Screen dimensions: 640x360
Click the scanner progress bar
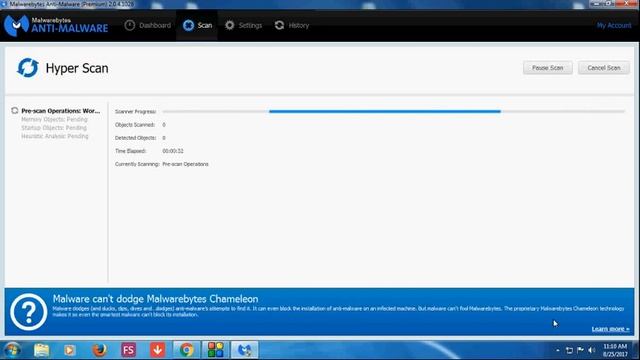point(393,111)
